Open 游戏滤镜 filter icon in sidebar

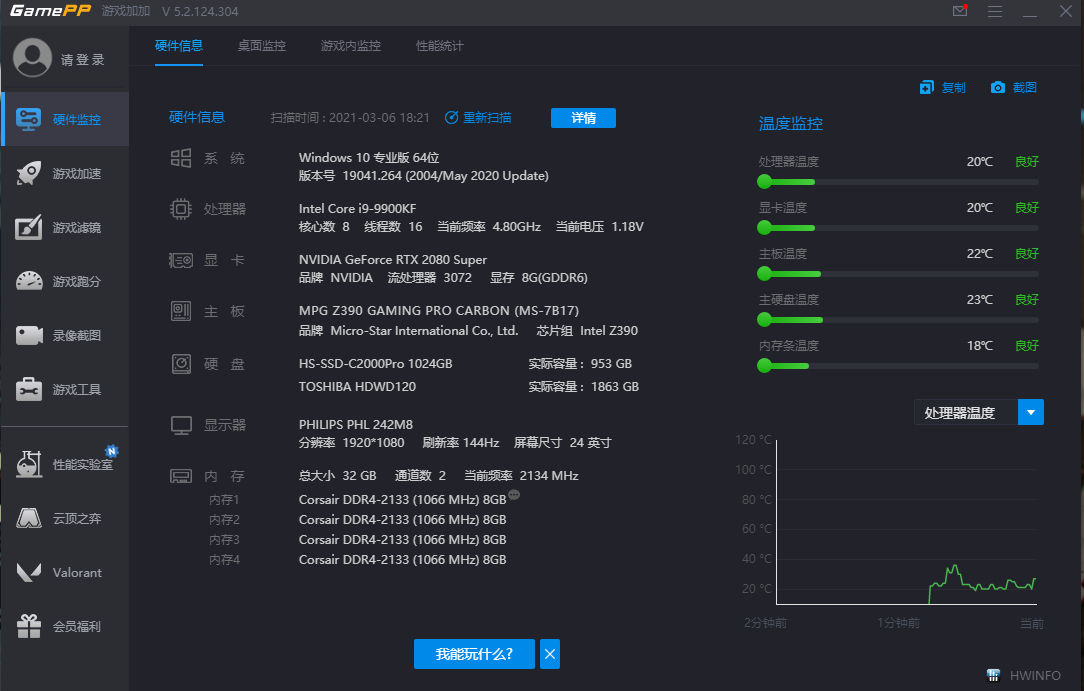28,227
